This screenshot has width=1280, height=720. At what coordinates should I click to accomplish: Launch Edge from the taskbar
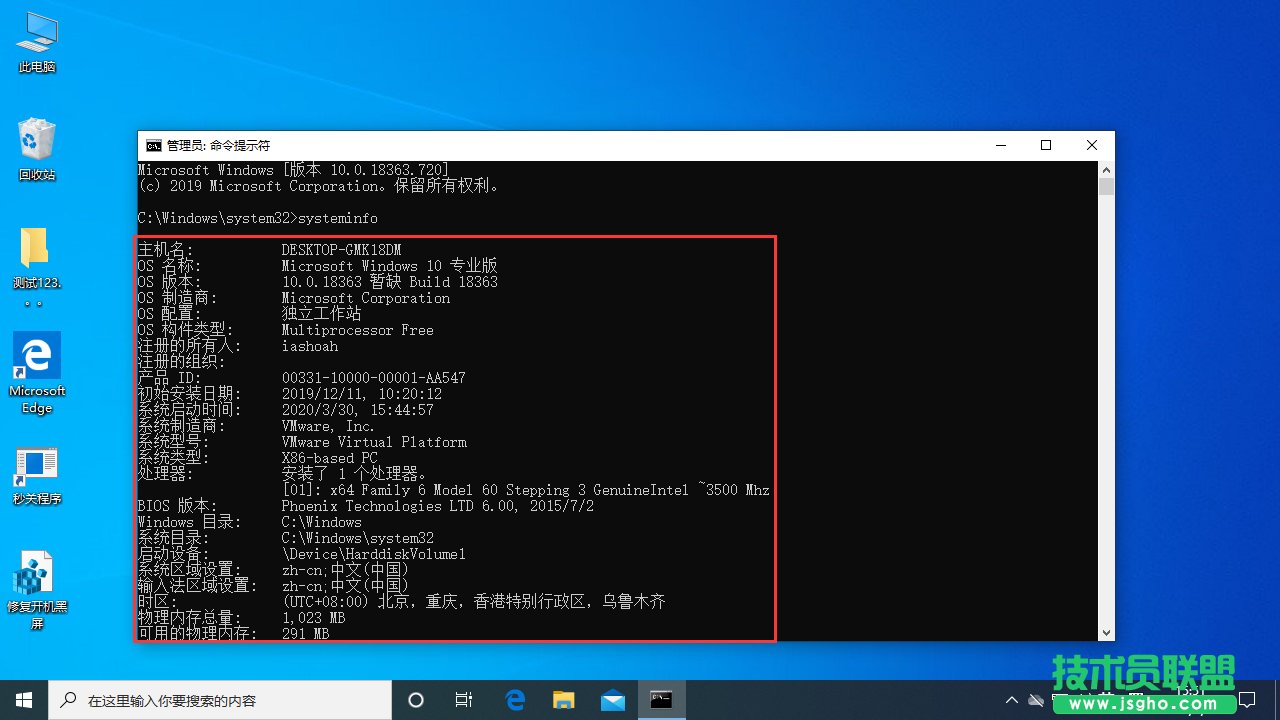pyautogui.click(x=514, y=700)
